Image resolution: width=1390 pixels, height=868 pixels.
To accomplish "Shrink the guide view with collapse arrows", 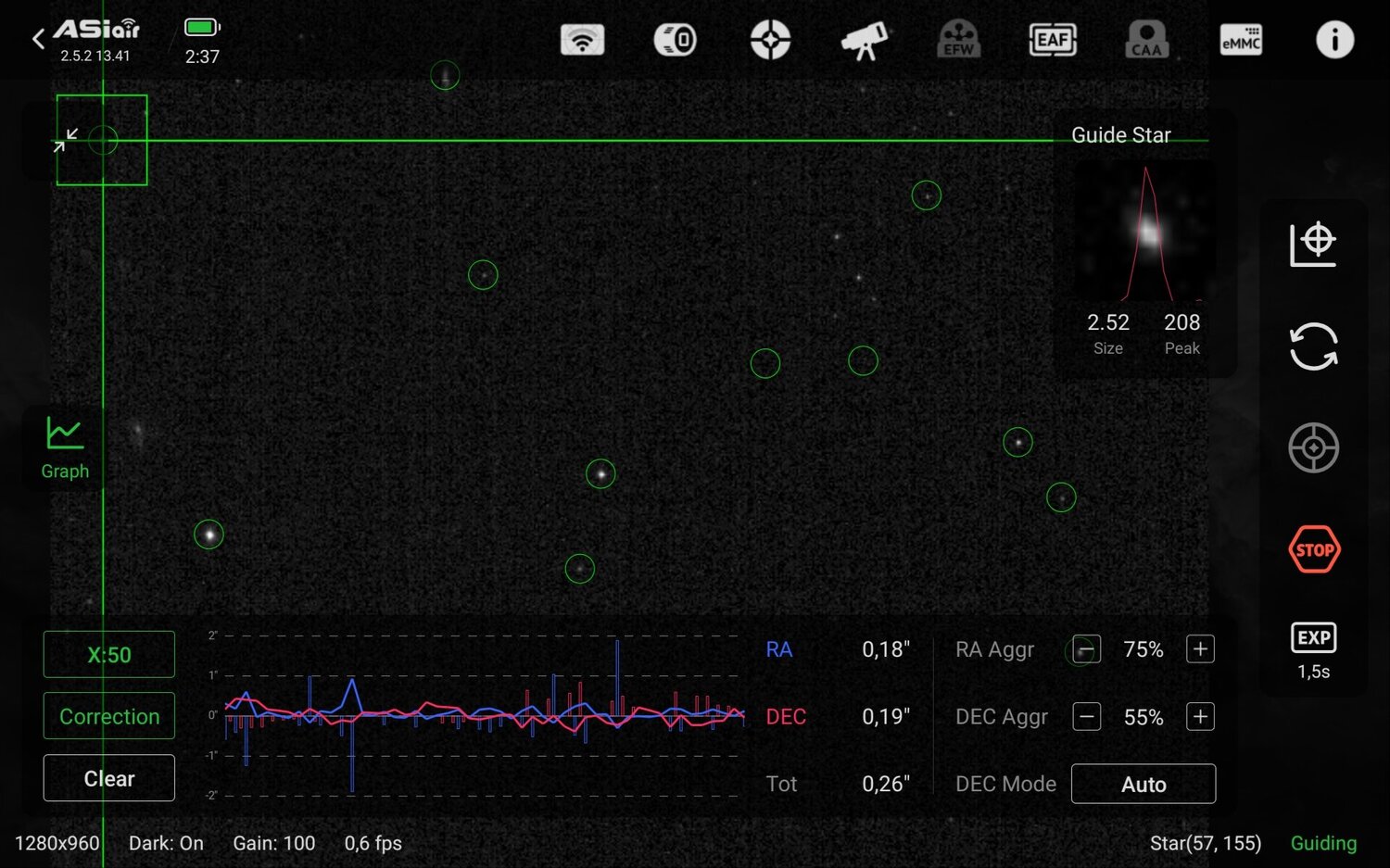I will tap(66, 140).
